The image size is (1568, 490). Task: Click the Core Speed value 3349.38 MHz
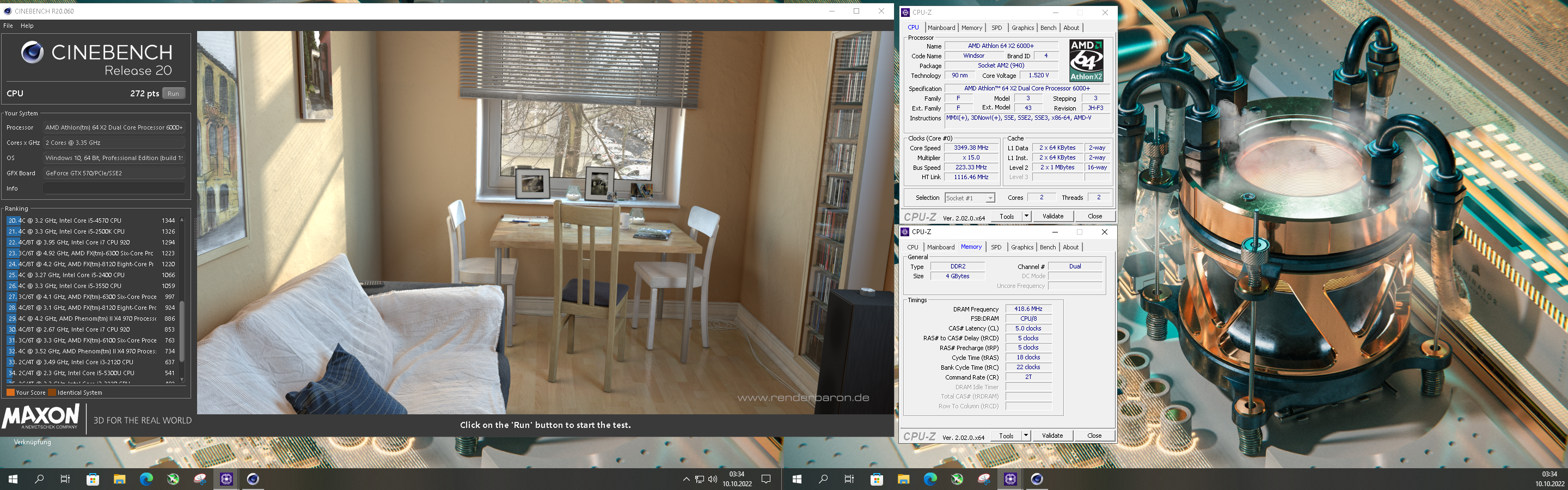click(971, 148)
